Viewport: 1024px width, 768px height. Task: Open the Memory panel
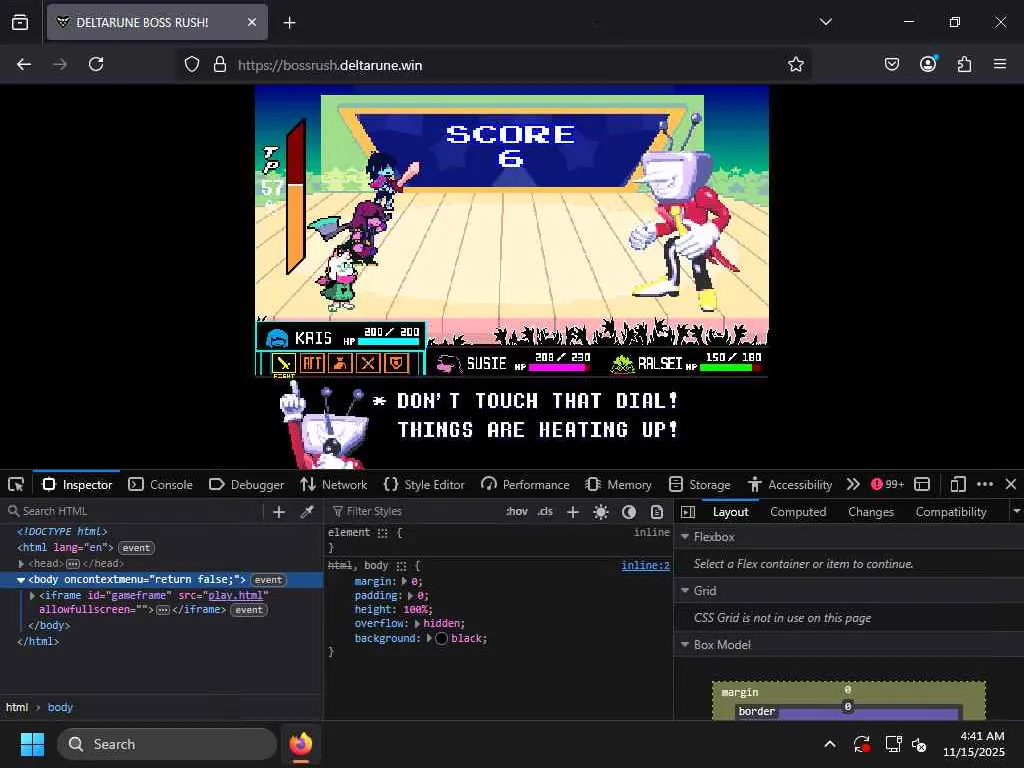pos(618,485)
